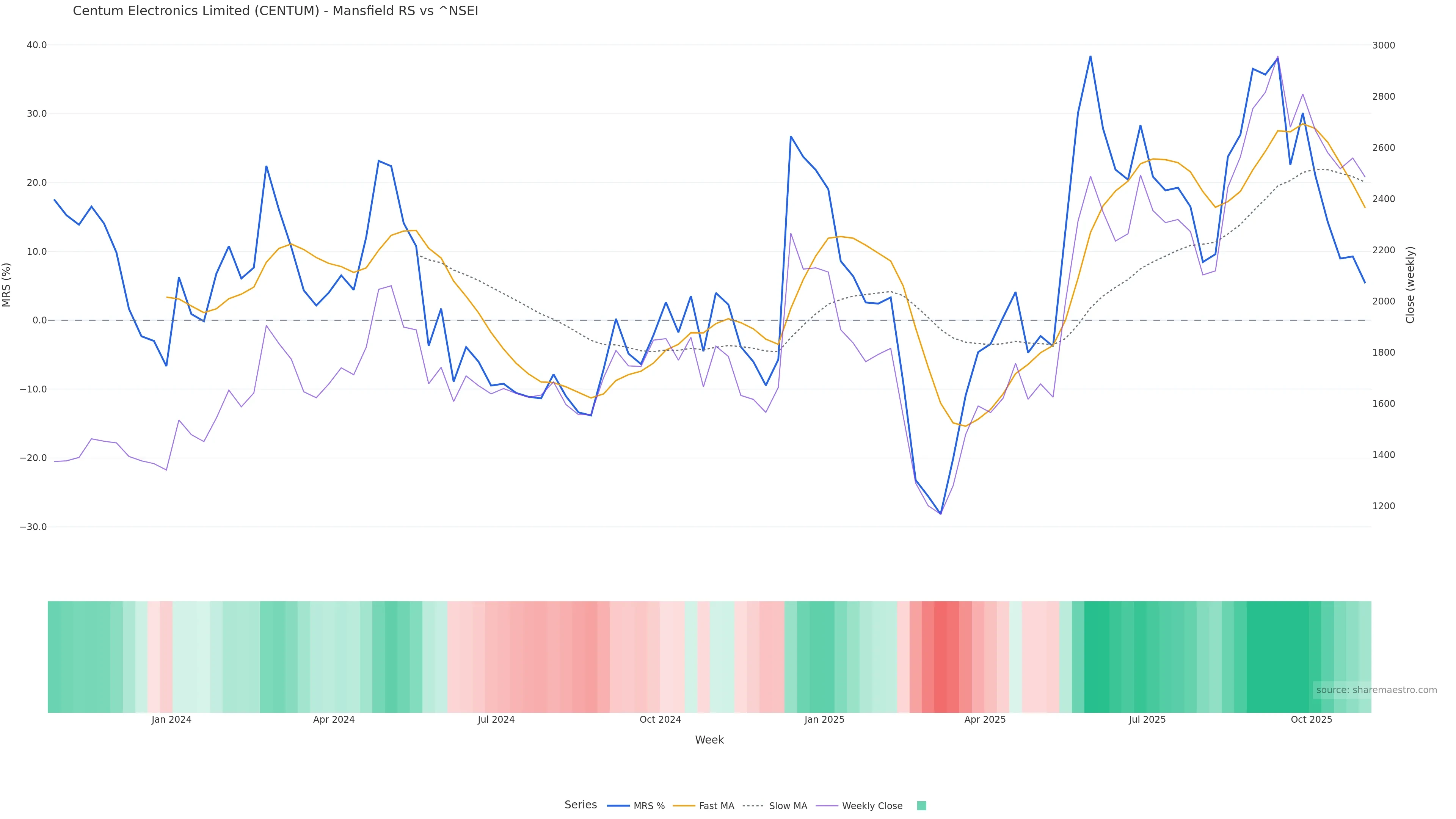Click the MRS line's lowest trough point
Image resolution: width=1456 pixels, height=819 pixels.
click(940, 514)
